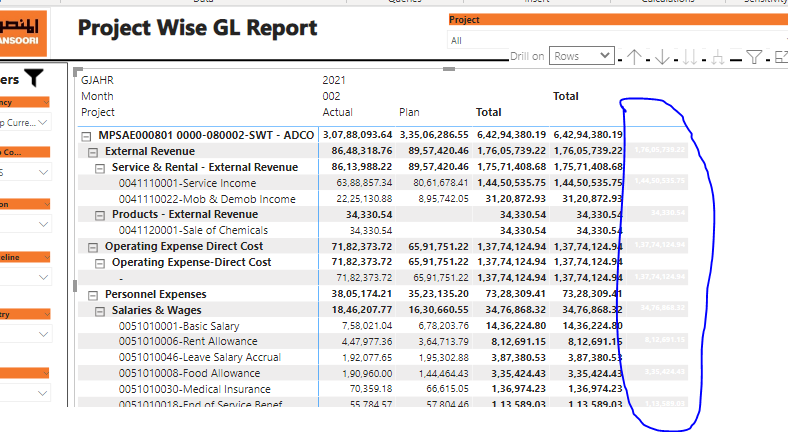
Task: Click the GJAHR field label
Action: point(97,80)
